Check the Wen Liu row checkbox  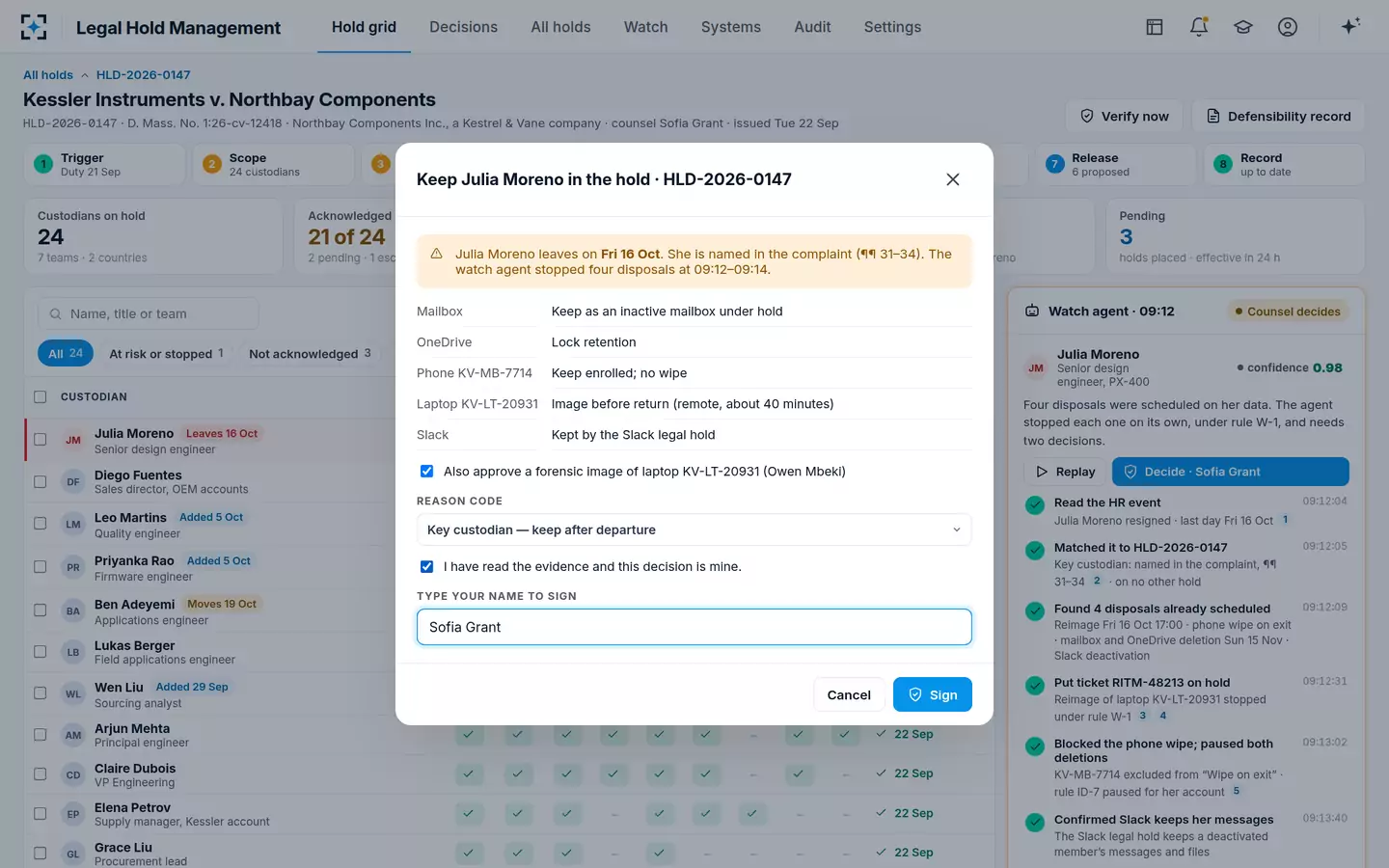click(40, 692)
